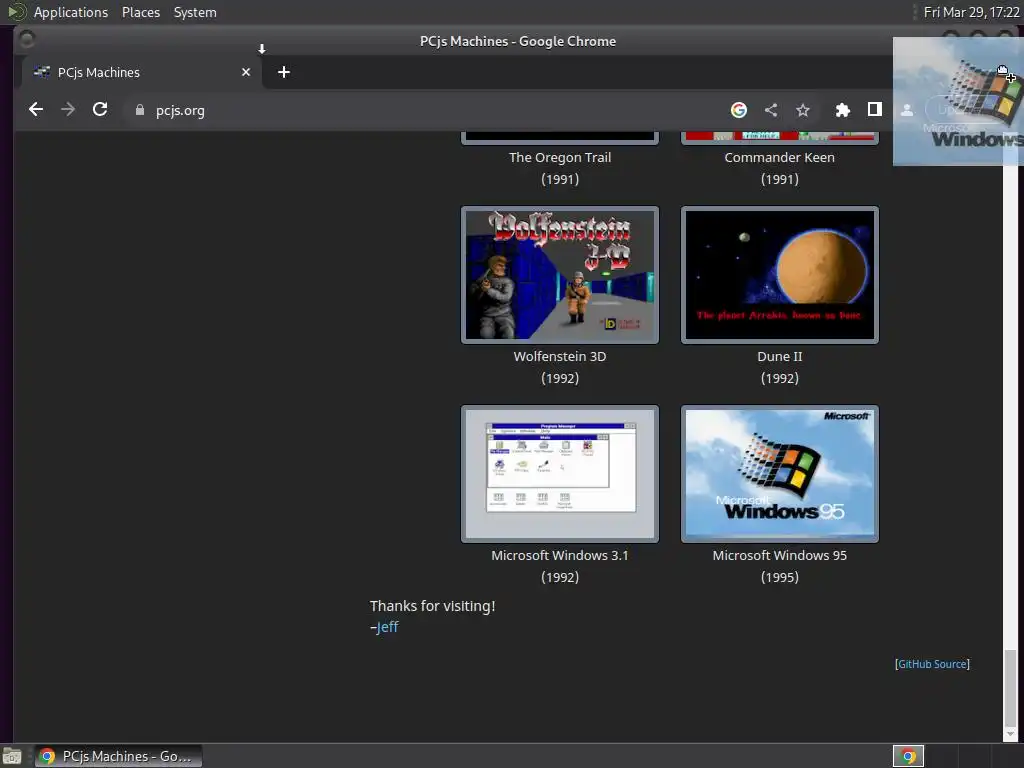Click the scrollbar down arrow

point(1010,735)
